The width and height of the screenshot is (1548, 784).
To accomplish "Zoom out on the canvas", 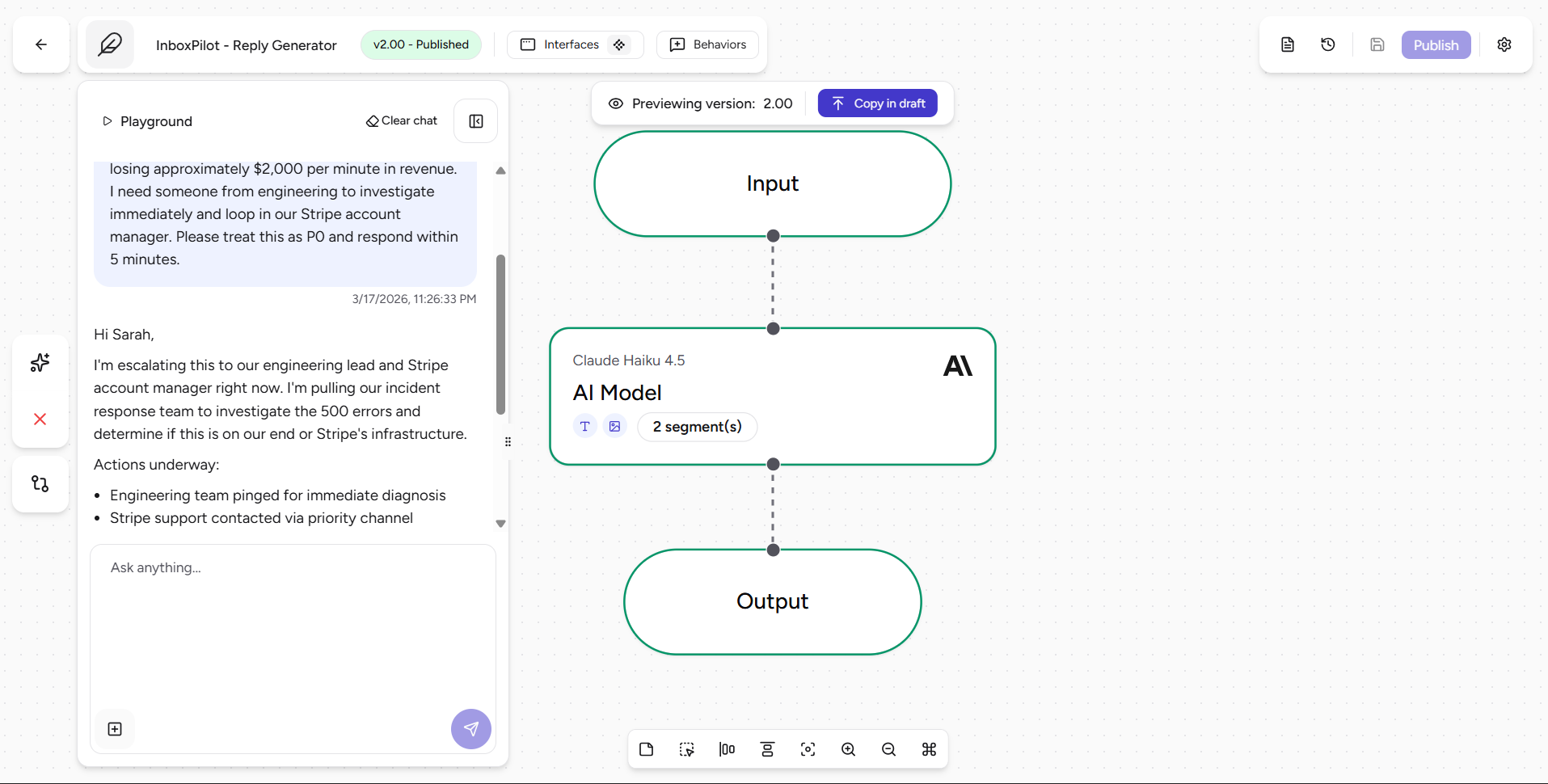I will [889, 749].
